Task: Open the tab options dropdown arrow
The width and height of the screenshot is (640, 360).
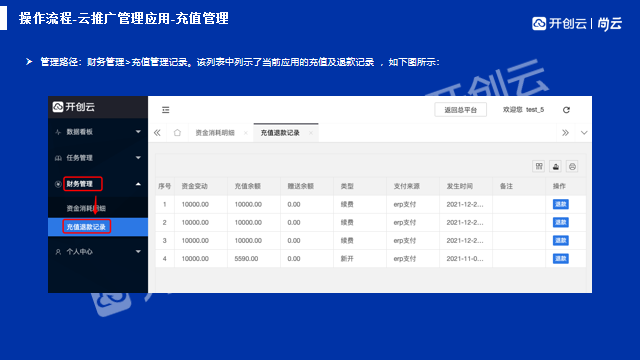Action: (x=584, y=133)
